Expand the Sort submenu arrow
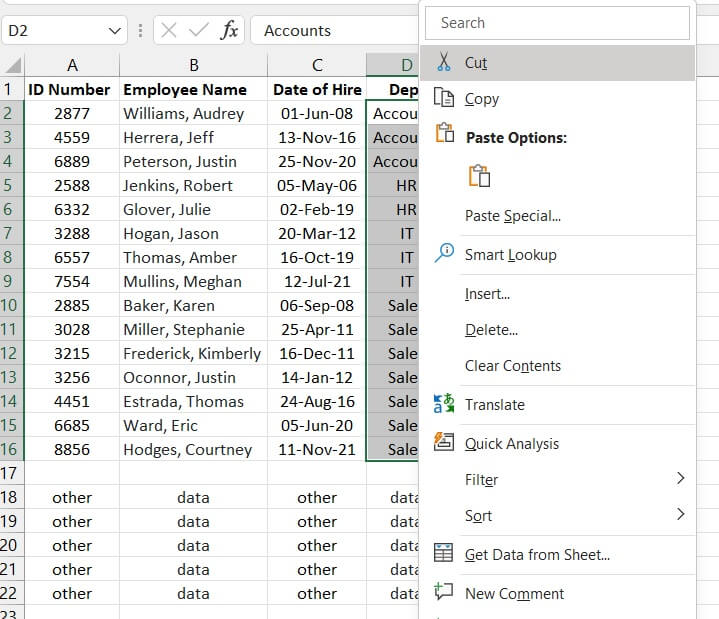Viewport: 719px width, 619px height. pyautogui.click(x=680, y=515)
